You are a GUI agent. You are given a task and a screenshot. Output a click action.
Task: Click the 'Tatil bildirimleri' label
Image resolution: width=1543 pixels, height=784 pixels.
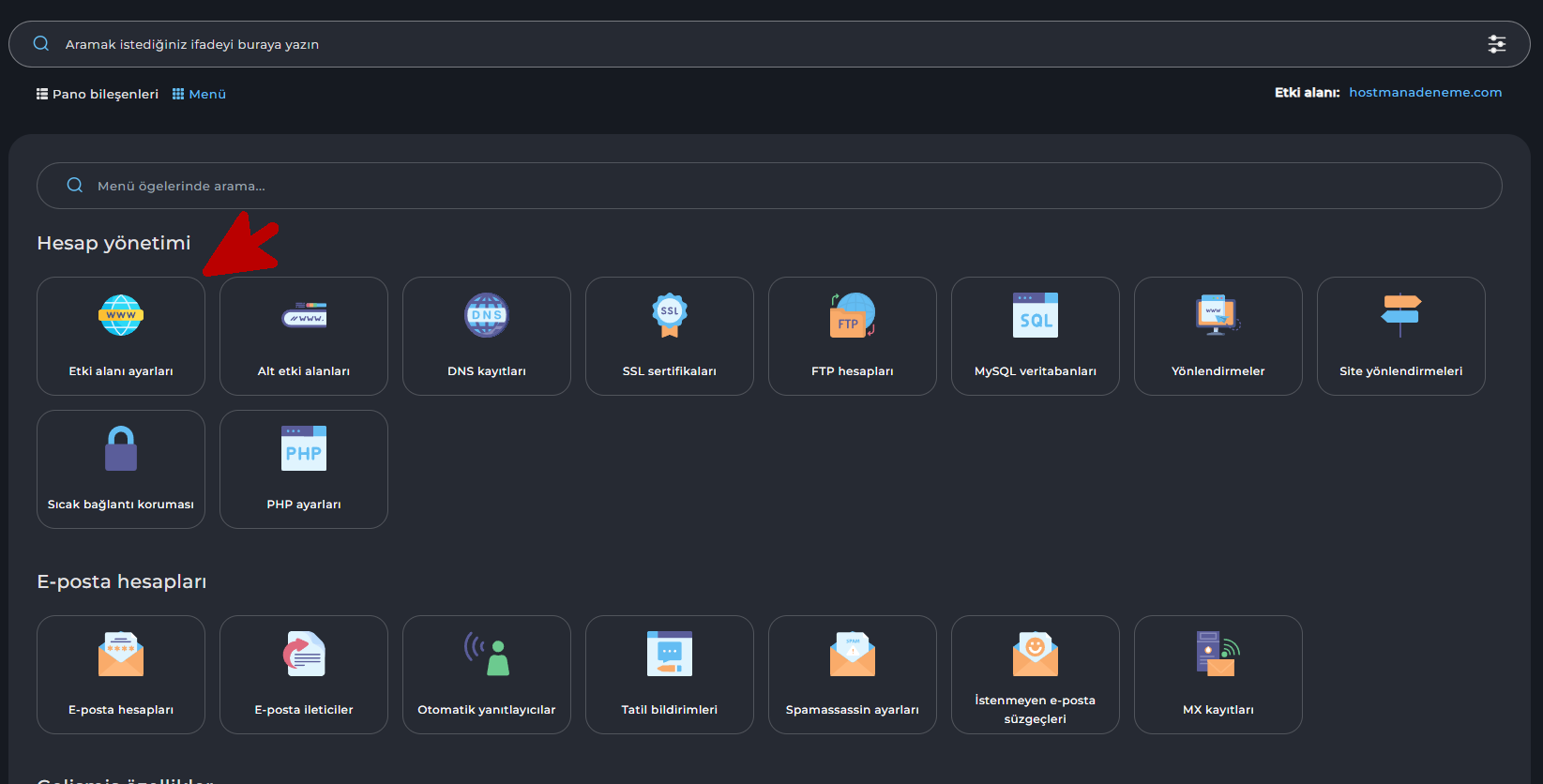(670, 710)
